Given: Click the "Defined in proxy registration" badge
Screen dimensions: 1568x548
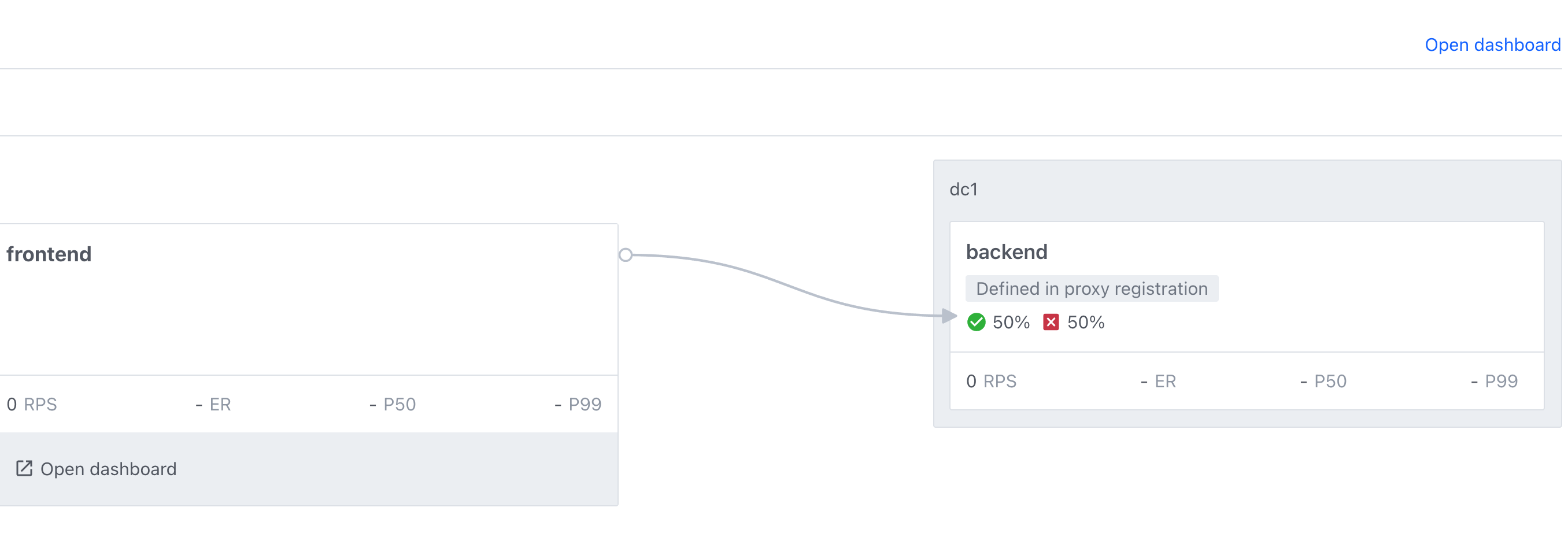Looking at the screenshot, I should [1092, 288].
